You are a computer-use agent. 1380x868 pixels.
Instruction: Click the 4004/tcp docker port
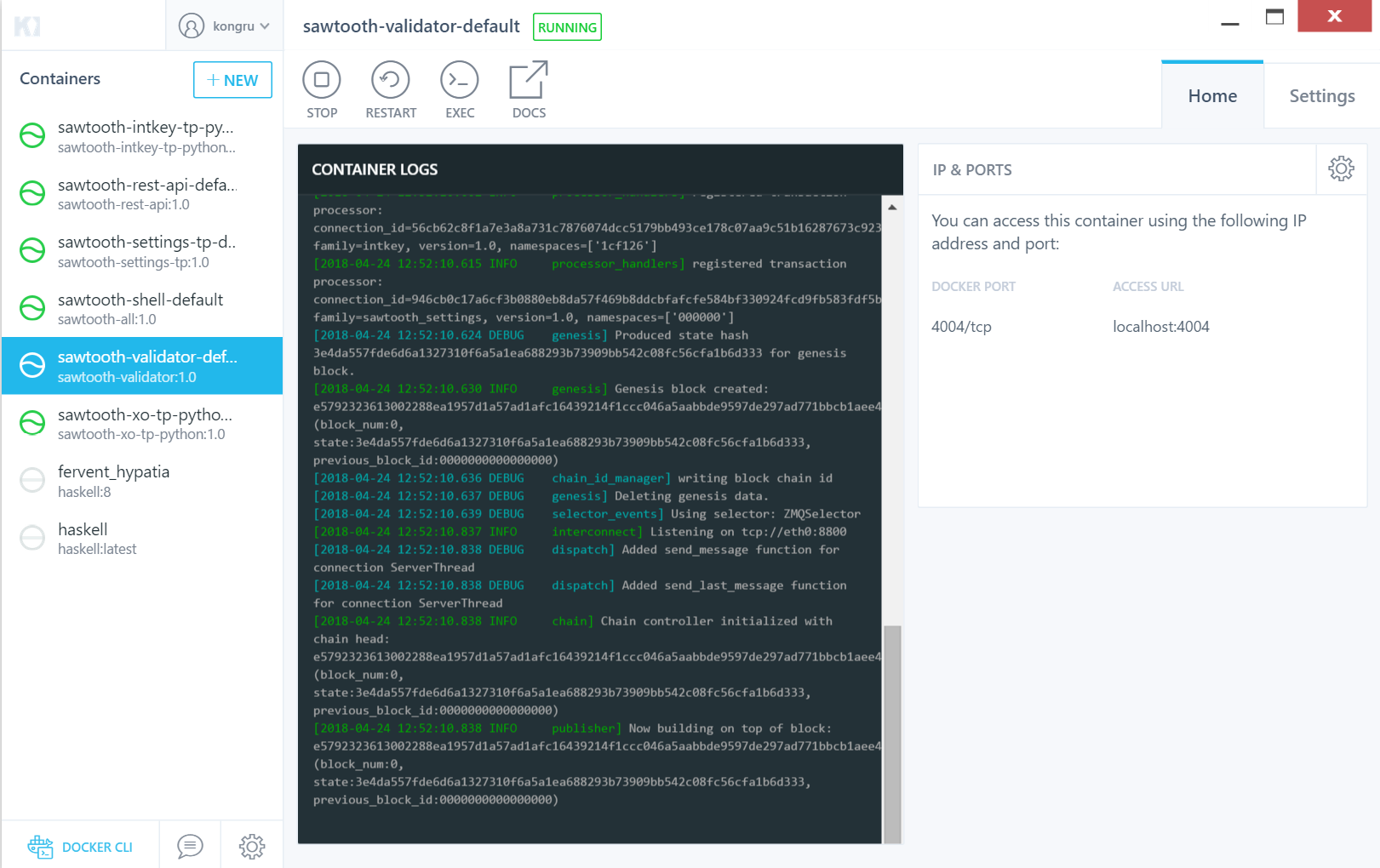961,327
